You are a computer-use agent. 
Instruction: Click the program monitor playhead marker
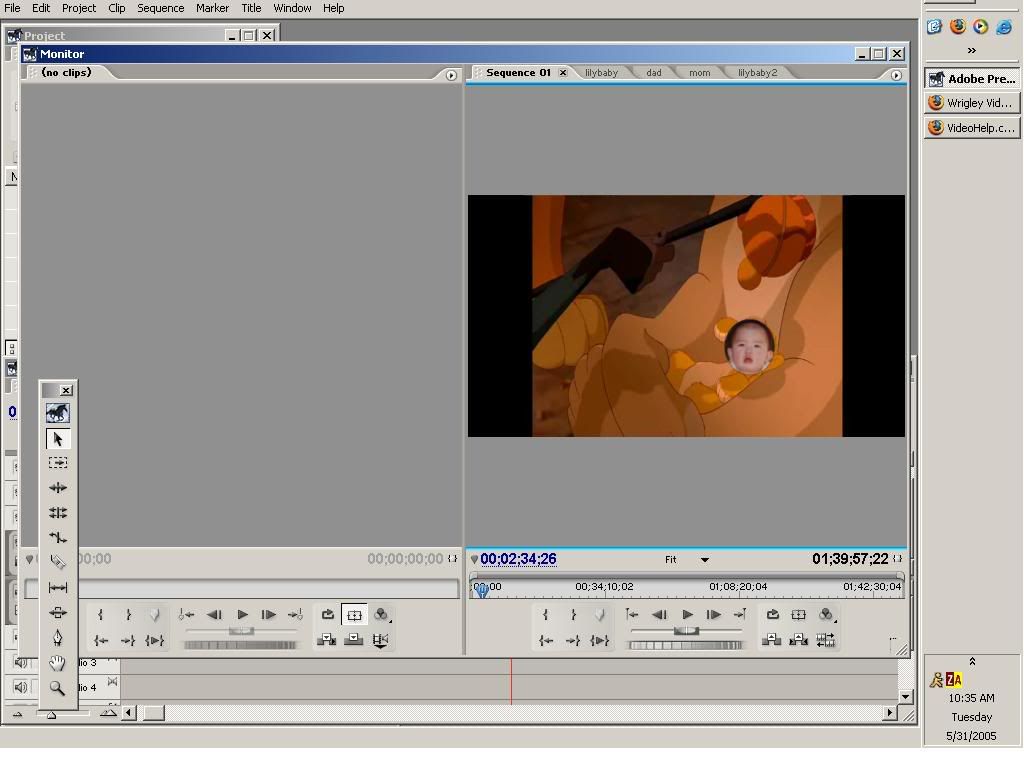[x=482, y=590]
